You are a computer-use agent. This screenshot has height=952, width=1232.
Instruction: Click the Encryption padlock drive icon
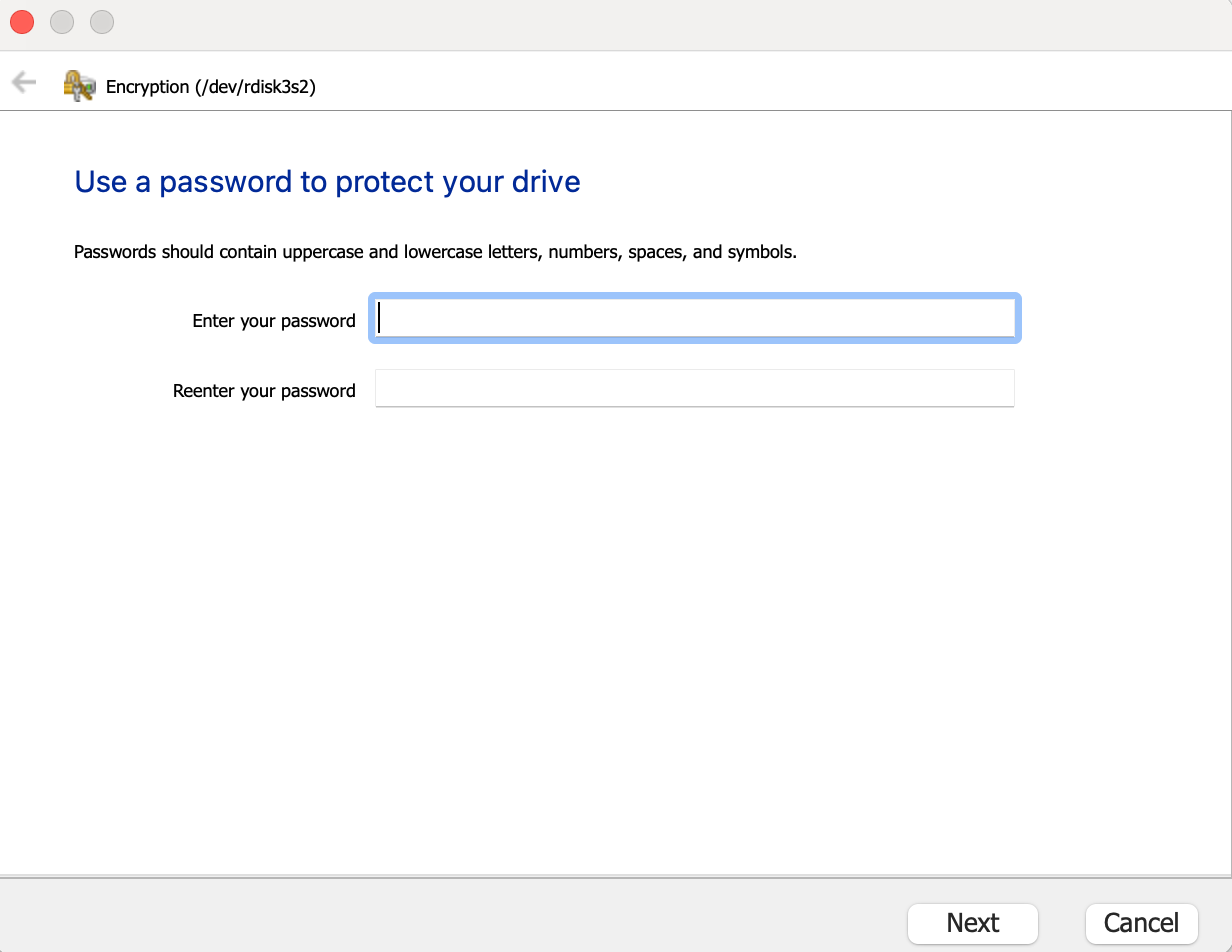tap(79, 85)
